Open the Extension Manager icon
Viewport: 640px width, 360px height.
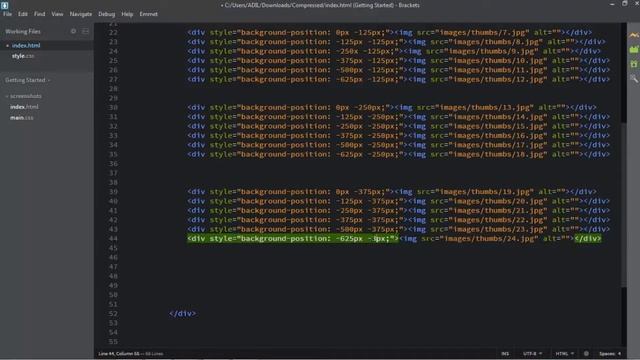point(634,50)
